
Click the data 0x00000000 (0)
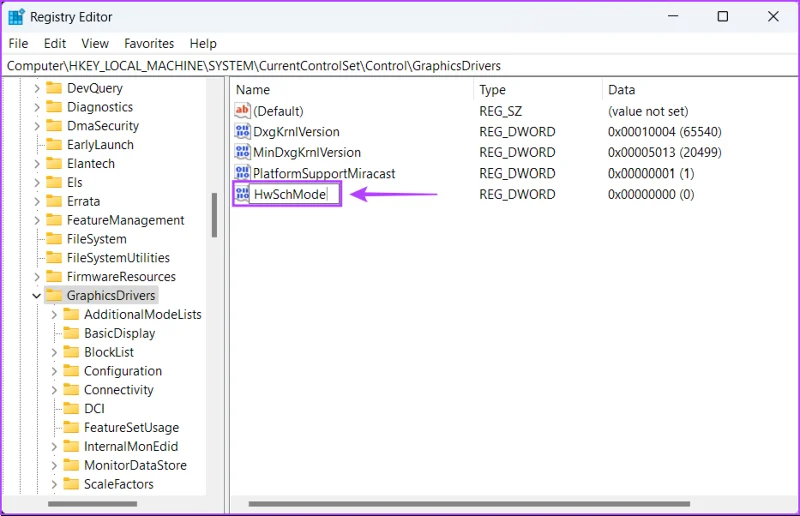(x=651, y=194)
